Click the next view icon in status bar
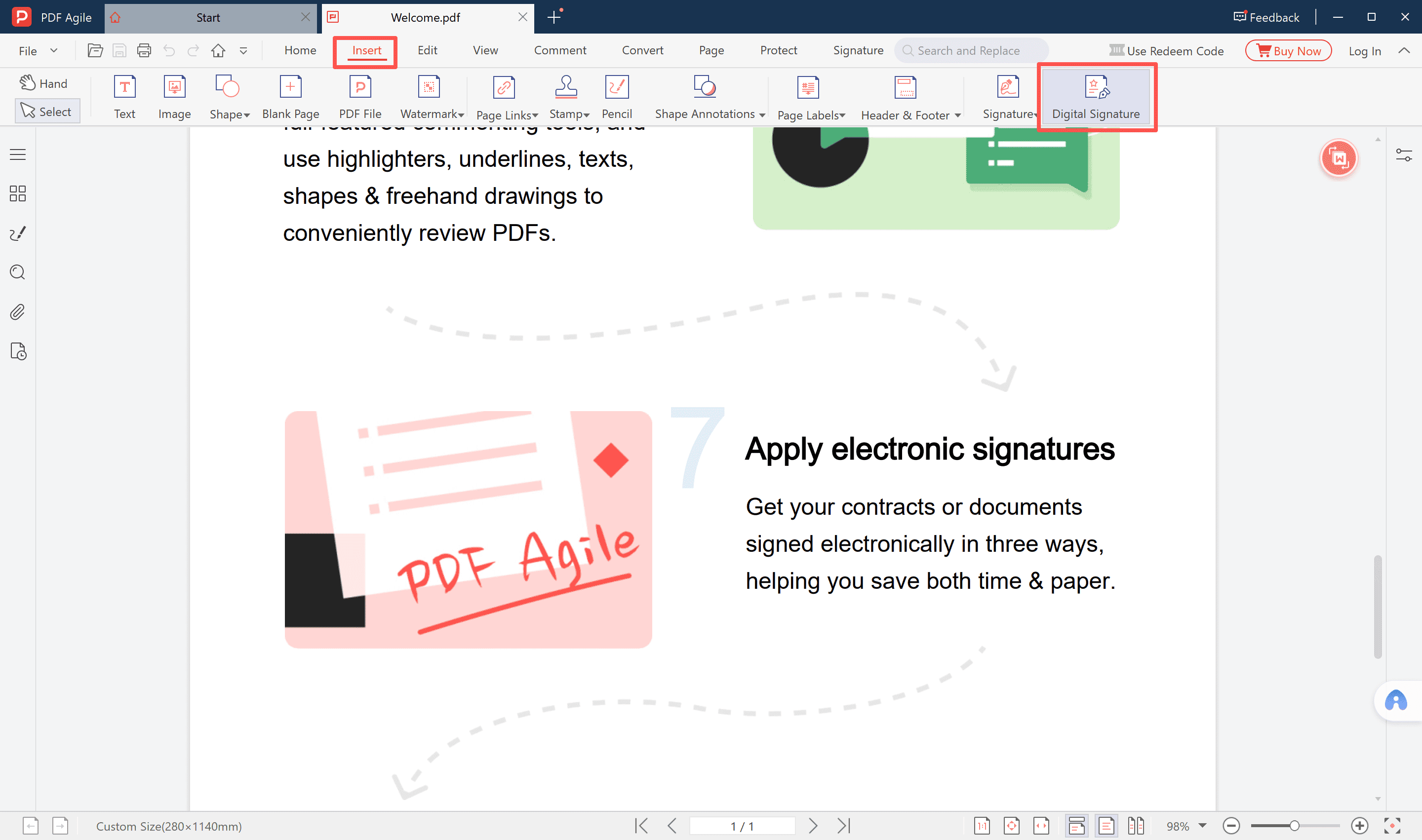This screenshot has width=1422, height=840. (60, 826)
